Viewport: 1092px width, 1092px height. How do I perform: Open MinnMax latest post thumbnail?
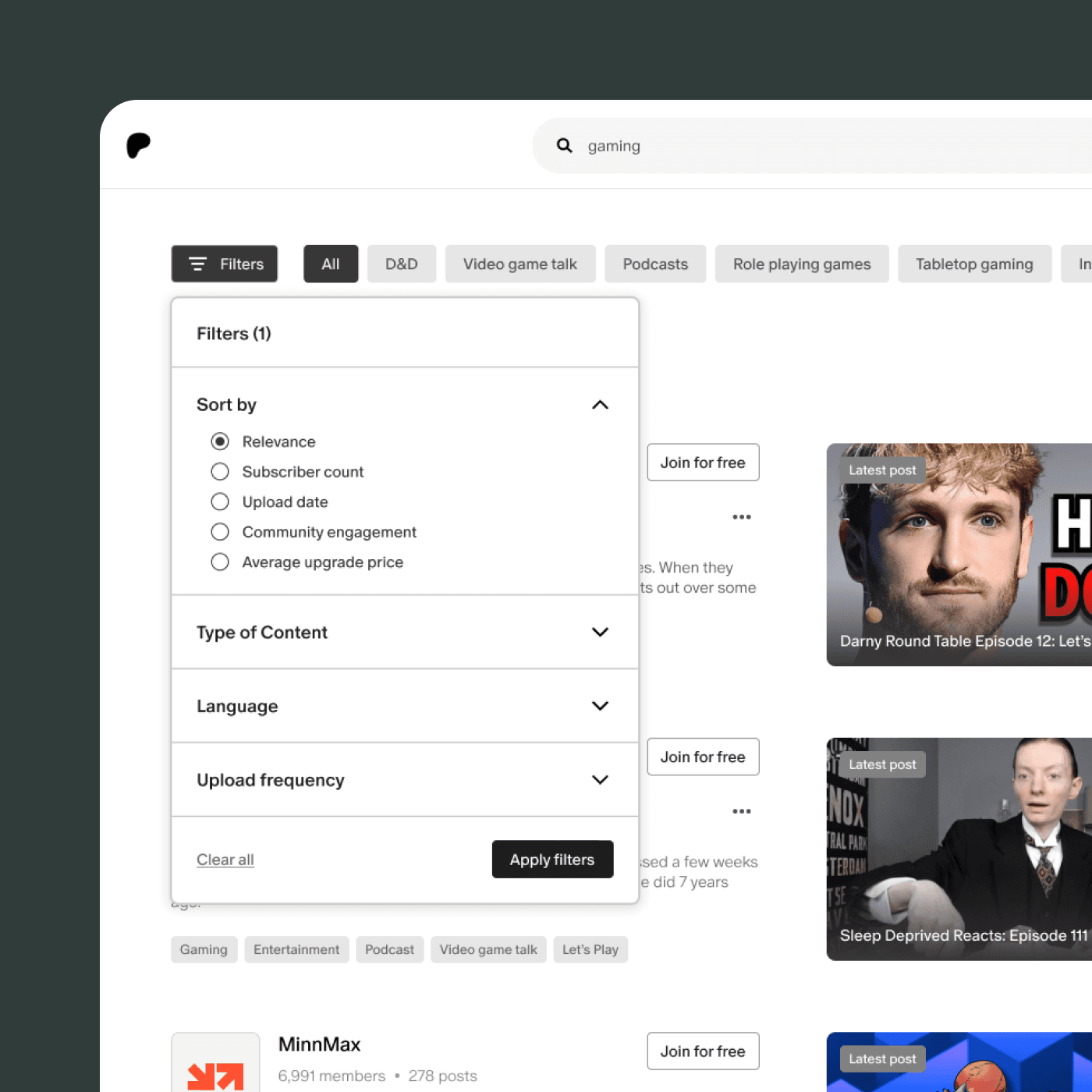[x=959, y=1062]
